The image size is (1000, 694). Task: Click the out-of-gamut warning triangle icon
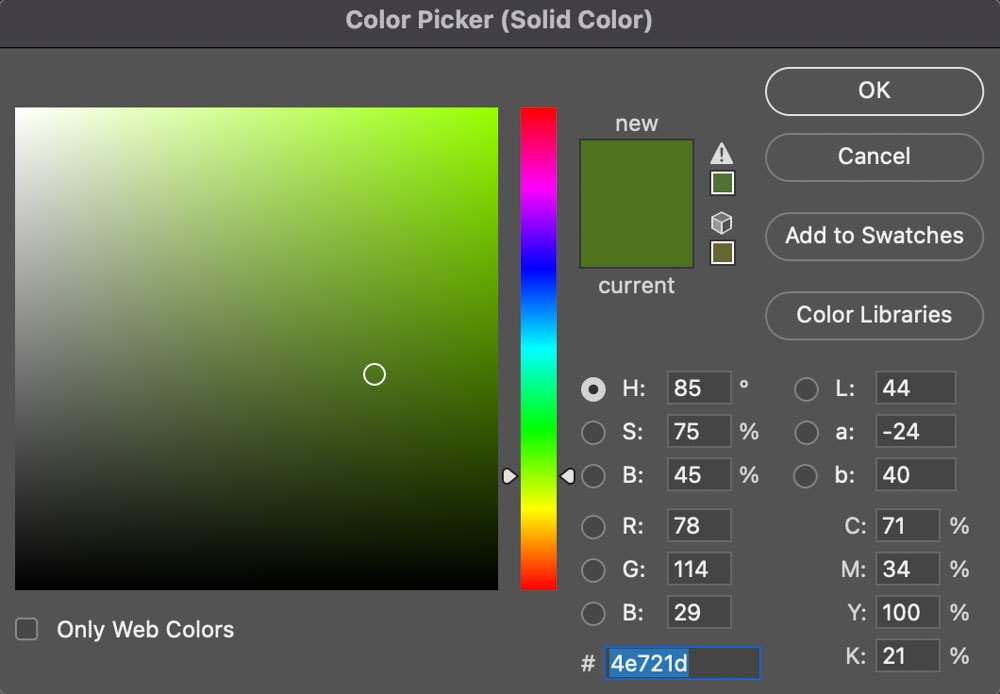pos(722,153)
